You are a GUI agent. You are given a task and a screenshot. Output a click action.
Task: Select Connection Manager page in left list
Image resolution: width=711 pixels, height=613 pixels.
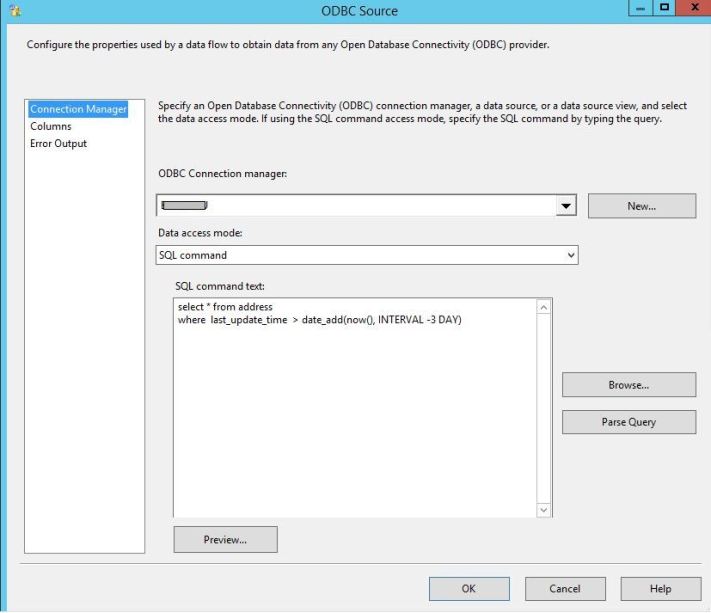pos(78,109)
